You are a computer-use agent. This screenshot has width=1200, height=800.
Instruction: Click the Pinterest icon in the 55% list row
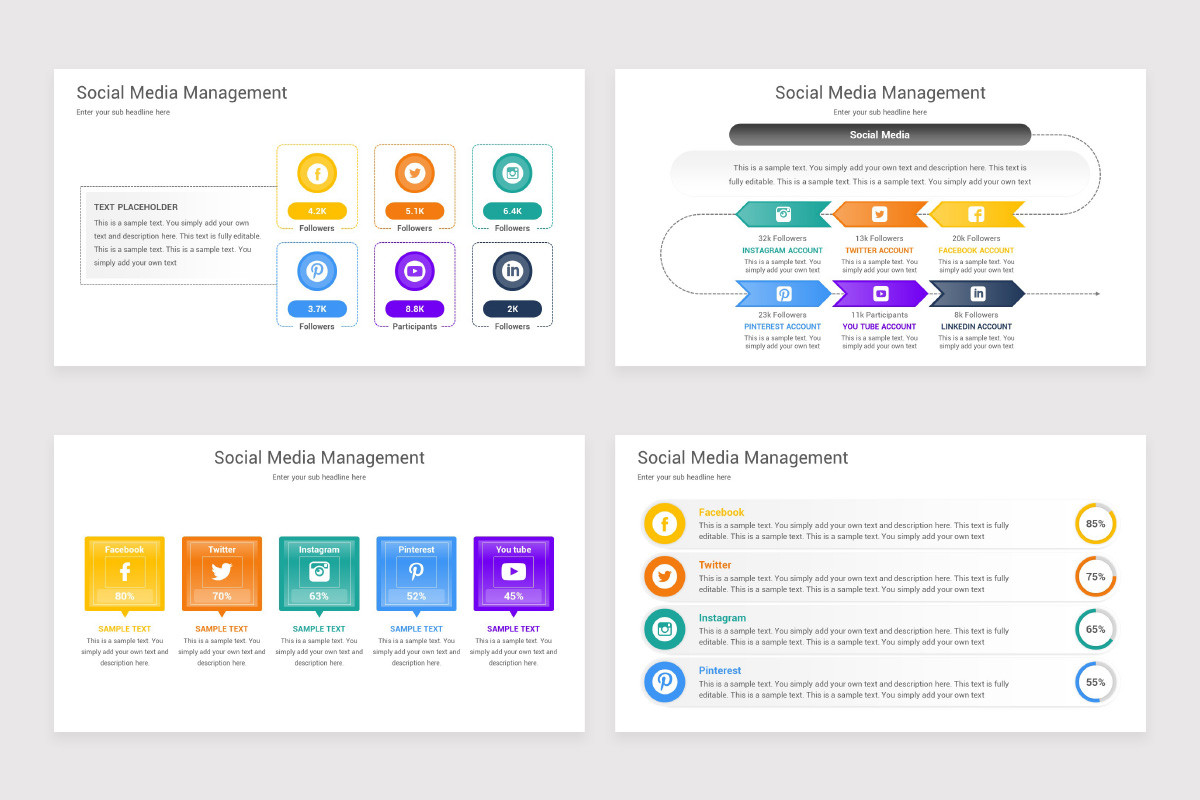[665, 682]
